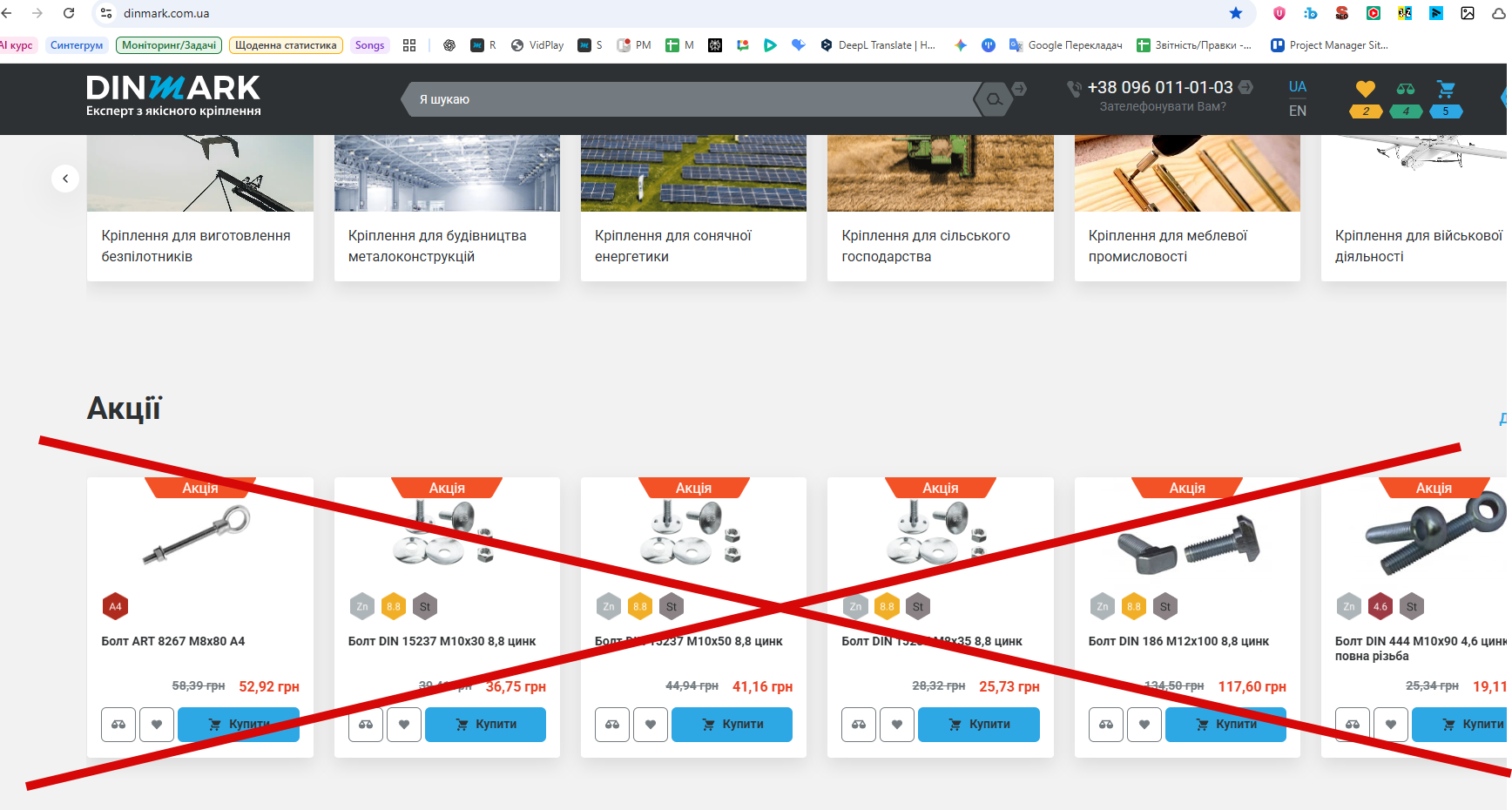Favorite Болт DIN 15237 M10x30
1512x810 pixels.
pos(404,725)
